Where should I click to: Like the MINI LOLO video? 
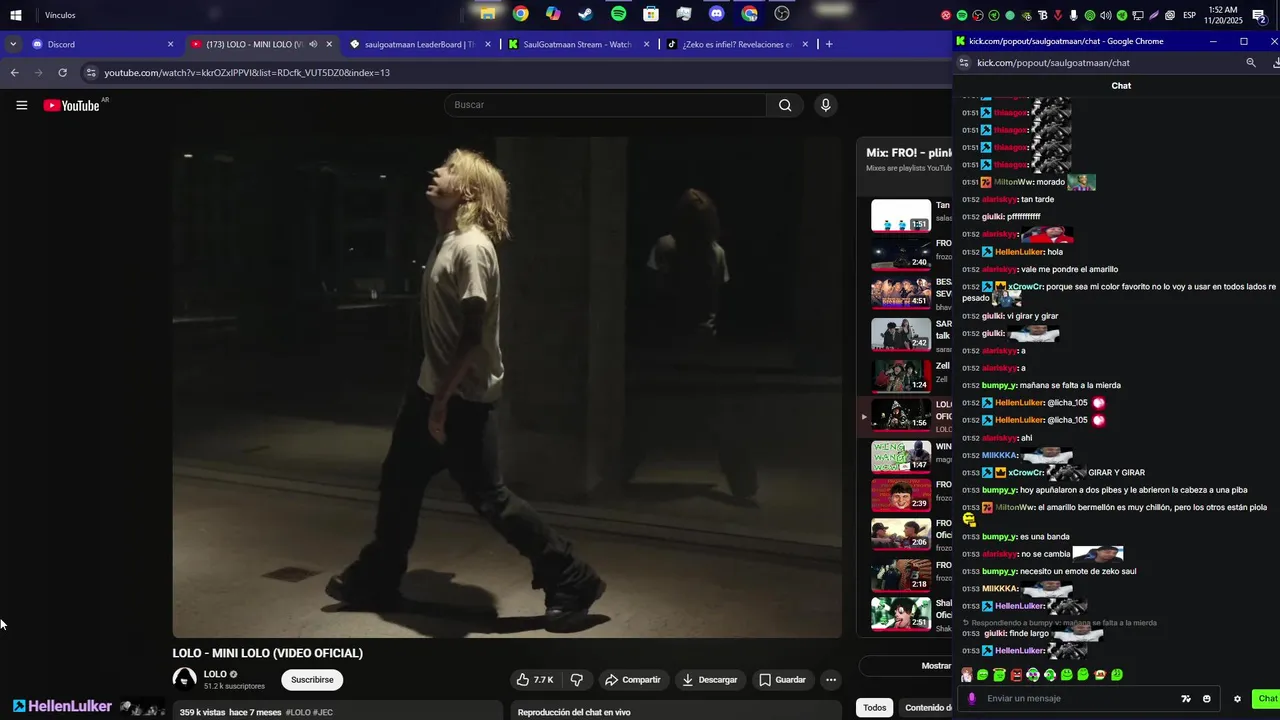(x=534, y=680)
